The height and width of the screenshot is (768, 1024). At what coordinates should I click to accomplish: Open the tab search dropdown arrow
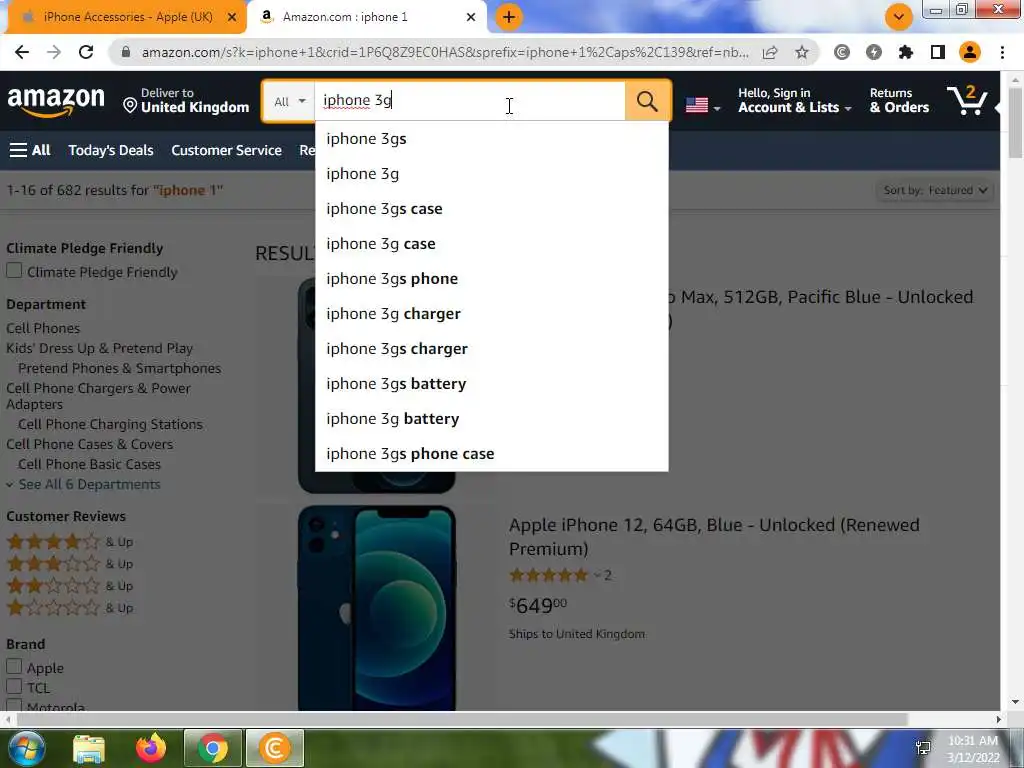coord(899,17)
